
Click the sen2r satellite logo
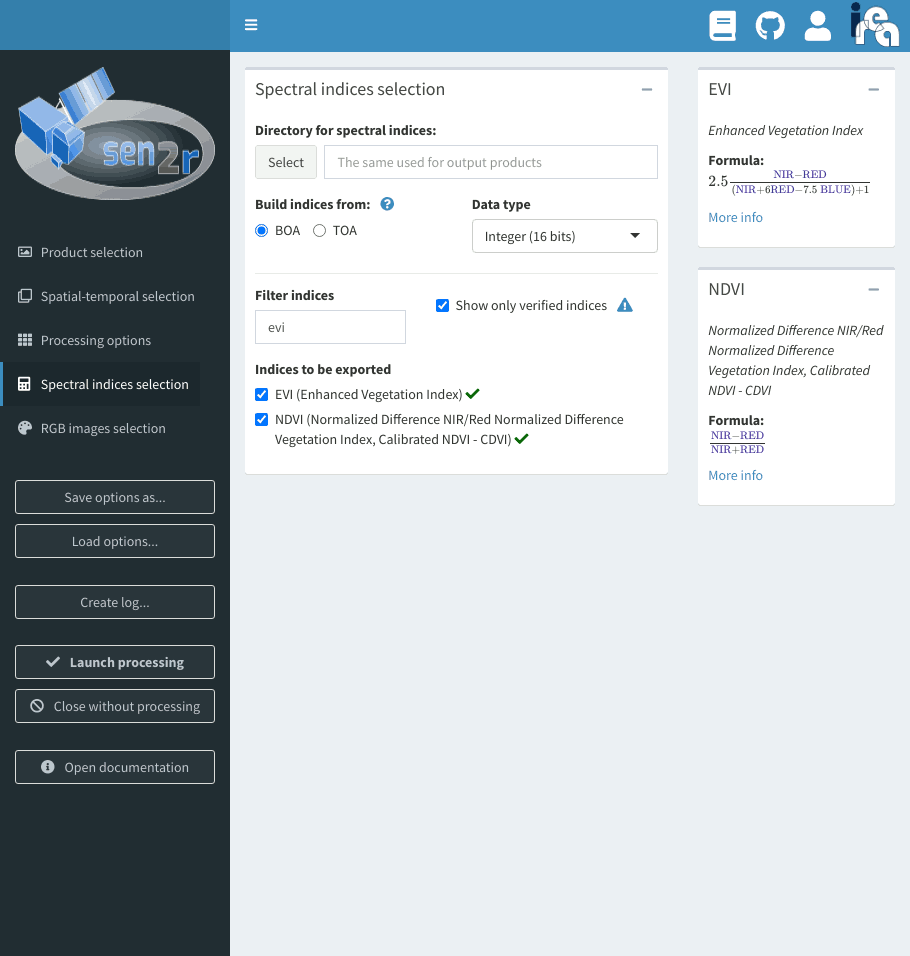tap(115, 134)
